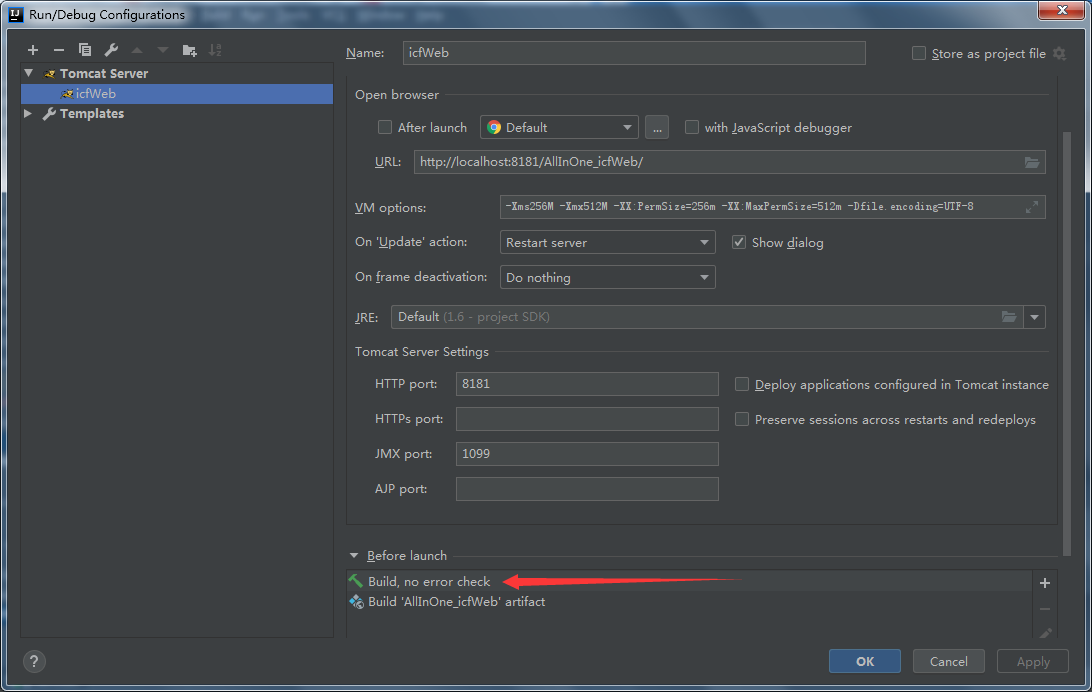Click browser ellipsis button
This screenshot has width=1092, height=692.
[657, 127]
